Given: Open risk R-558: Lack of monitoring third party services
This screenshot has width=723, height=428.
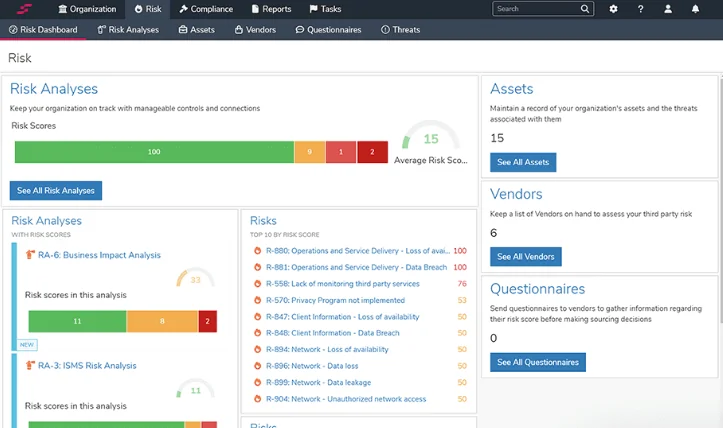Looking at the screenshot, I should pyautogui.click(x=343, y=284).
